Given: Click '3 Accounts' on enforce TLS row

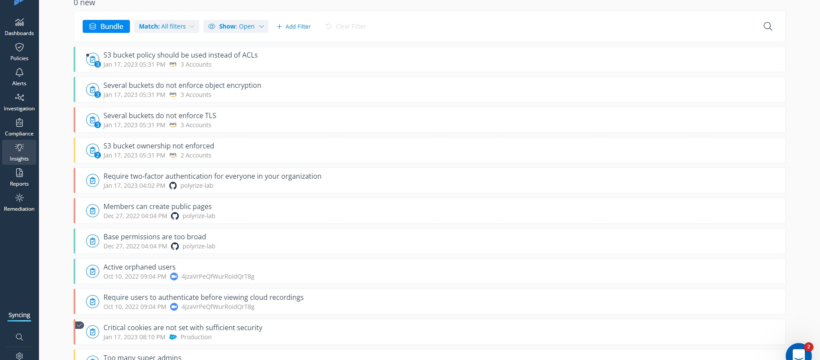Looking at the screenshot, I should [196, 125].
